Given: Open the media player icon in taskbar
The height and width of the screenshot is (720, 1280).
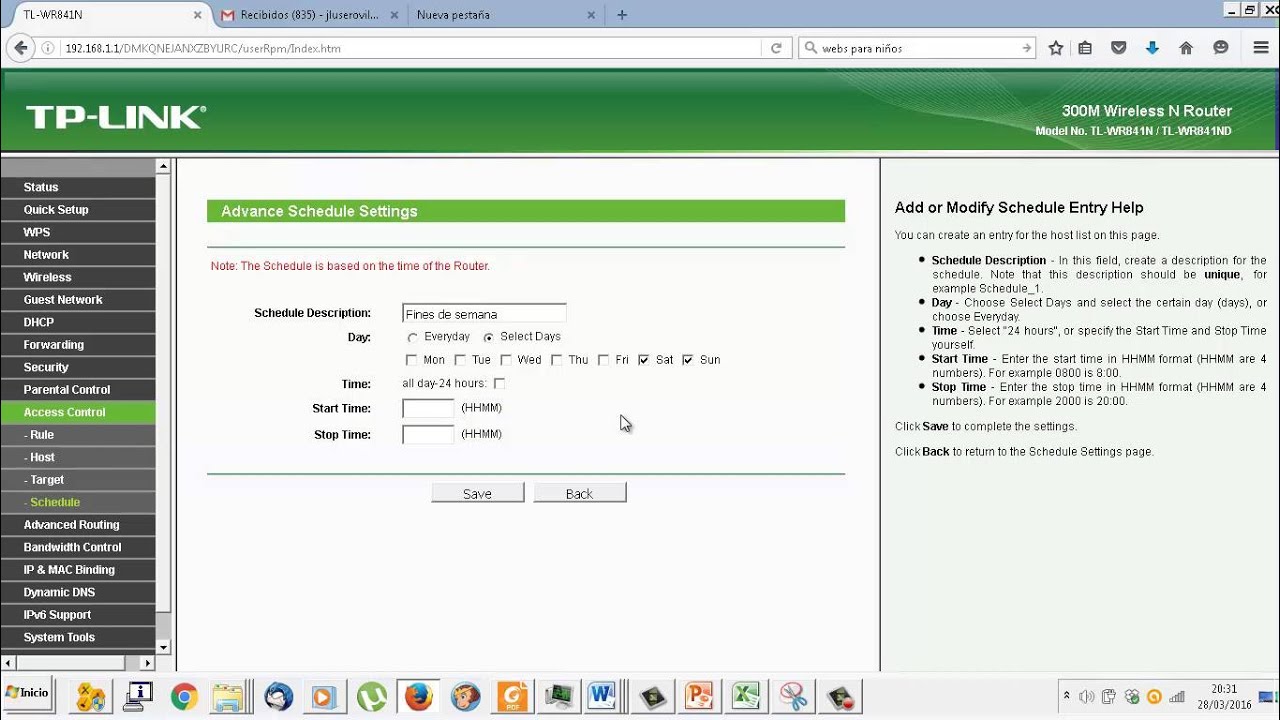Looking at the screenshot, I should [x=324, y=696].
